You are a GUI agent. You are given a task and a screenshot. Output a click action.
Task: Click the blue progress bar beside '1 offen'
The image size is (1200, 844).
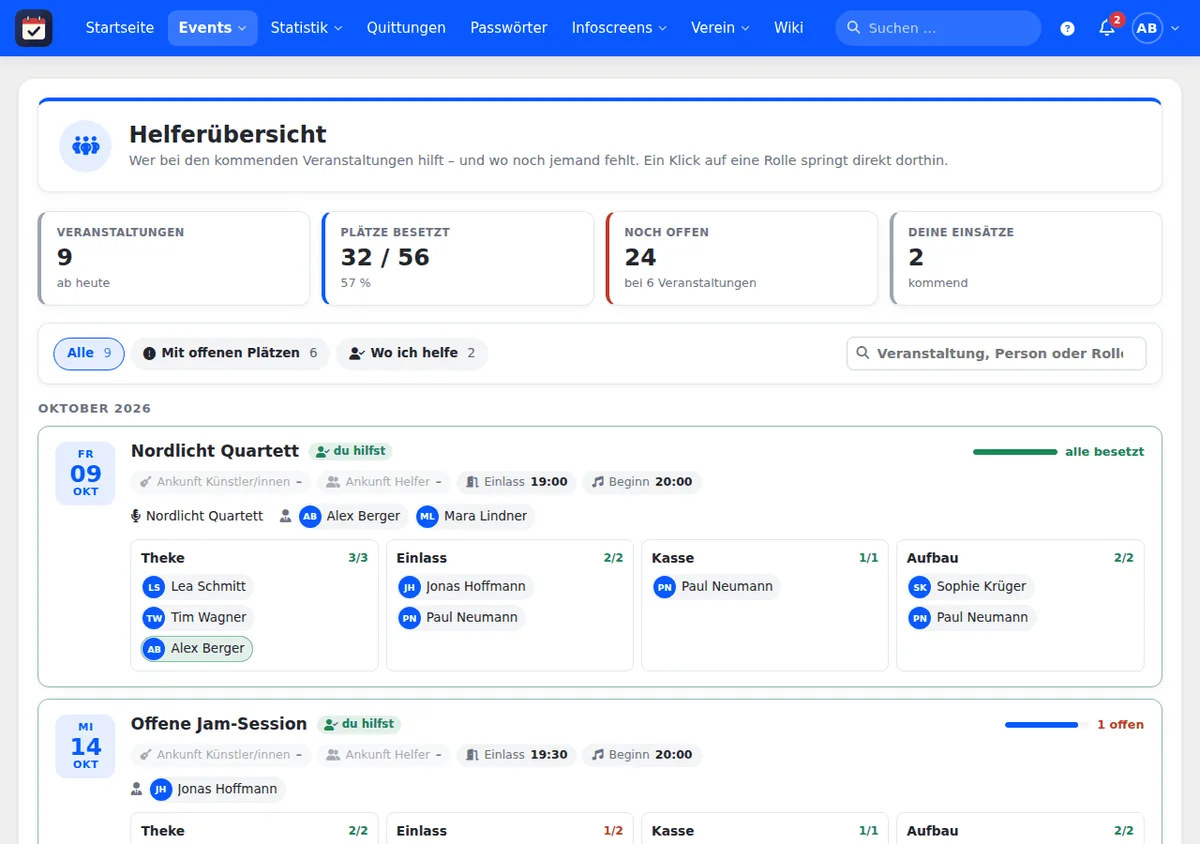[x=1047, y=725]
